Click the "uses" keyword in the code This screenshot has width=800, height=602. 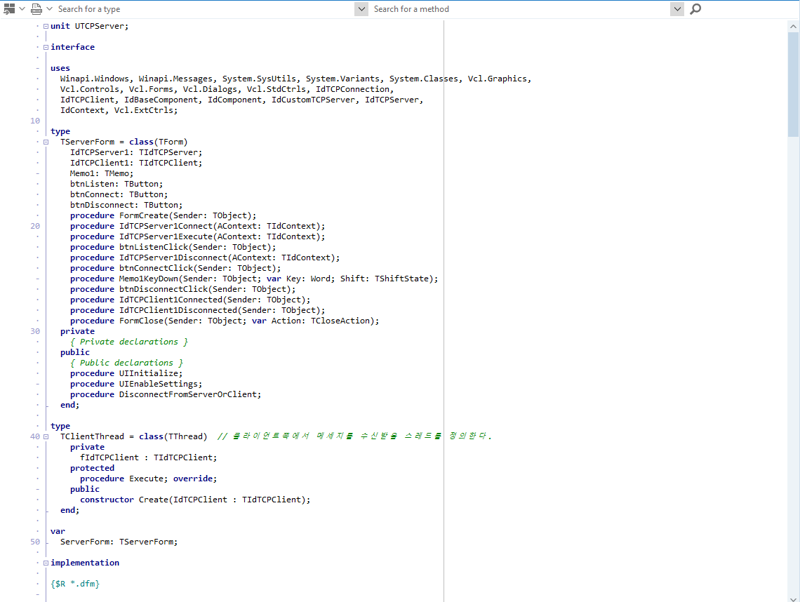coord(60,68)
